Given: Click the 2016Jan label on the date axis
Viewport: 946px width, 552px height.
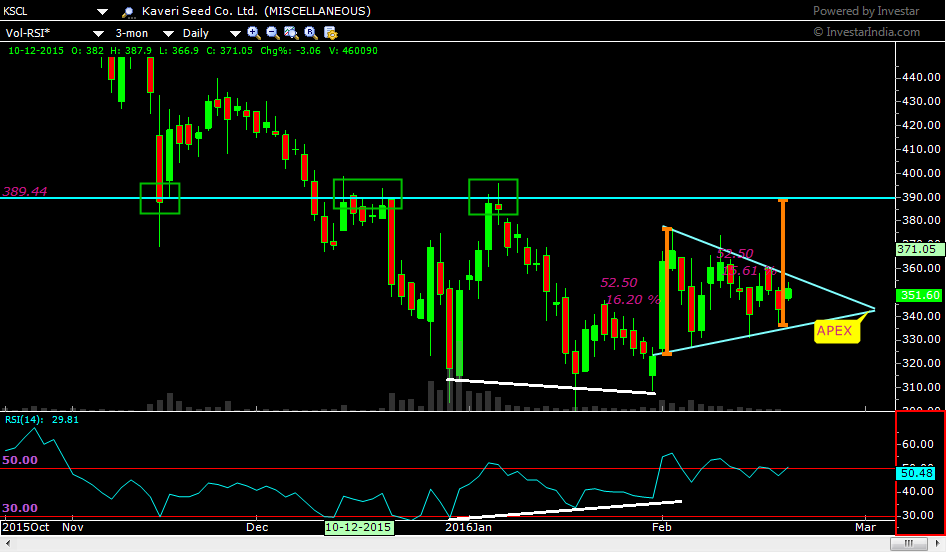Looking at the screenshot, I should coord(468,527).
